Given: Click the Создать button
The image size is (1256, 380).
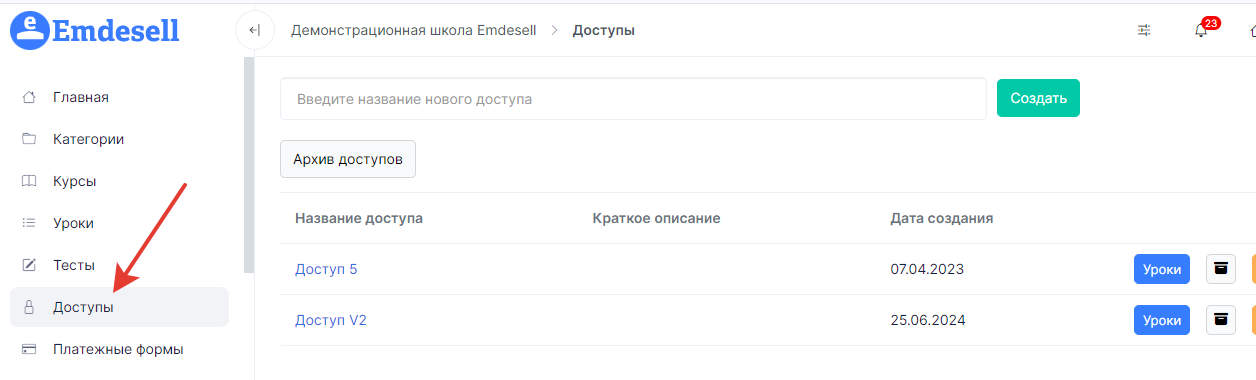Looking at the screenshot, I should 1038,98.
